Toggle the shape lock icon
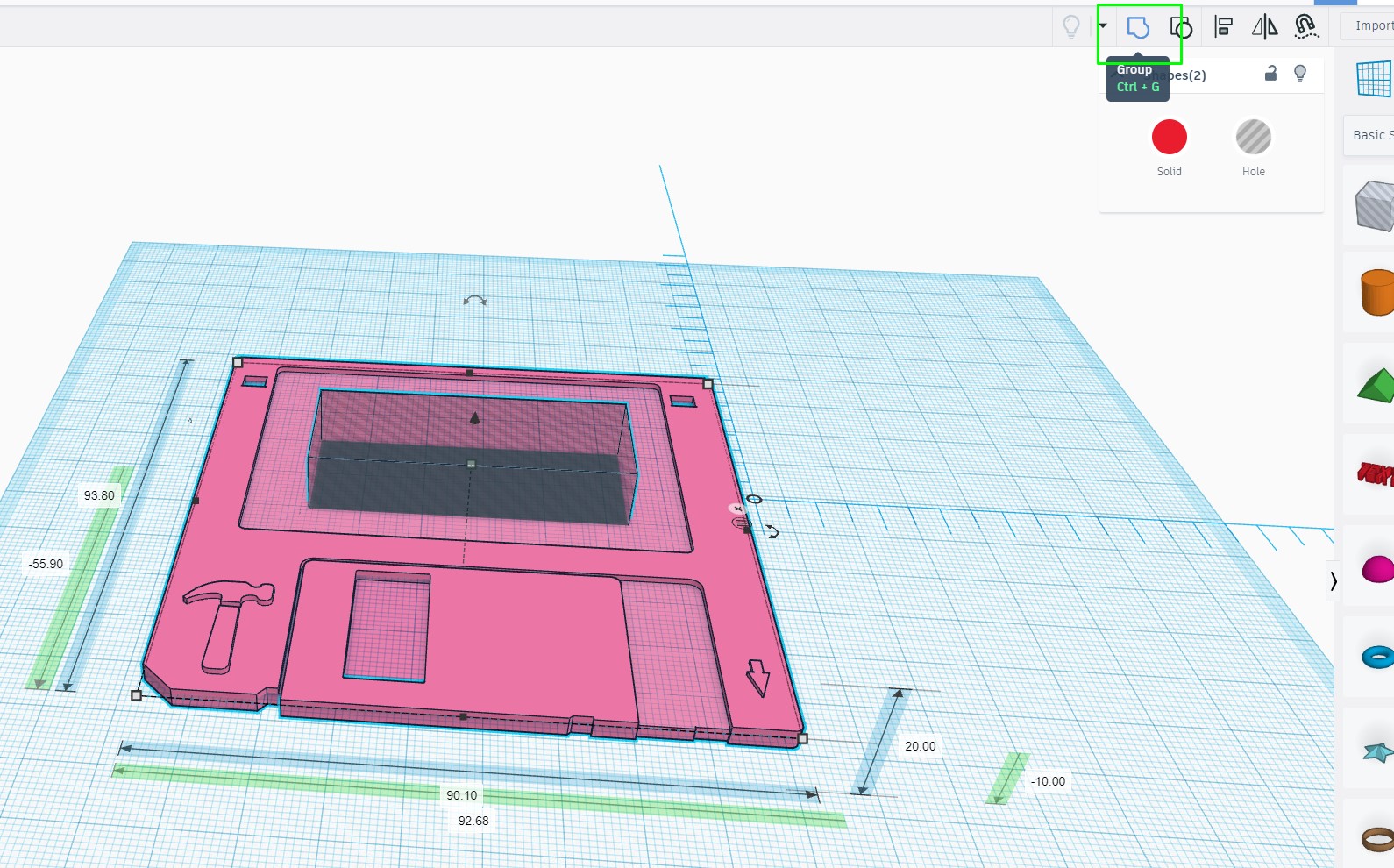This screenshot has width=1394, height=868. [1270, 74]
